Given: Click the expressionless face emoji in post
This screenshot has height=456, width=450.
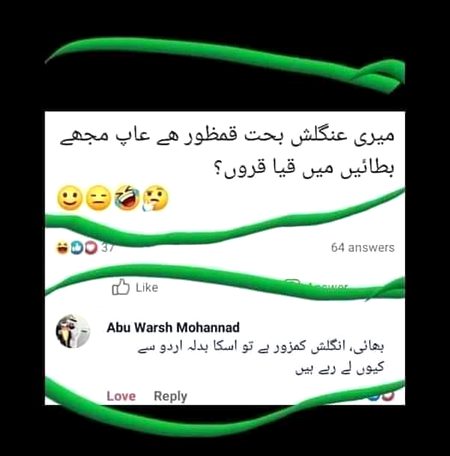Looking at the screenshot, I should (x=98, y=198).
